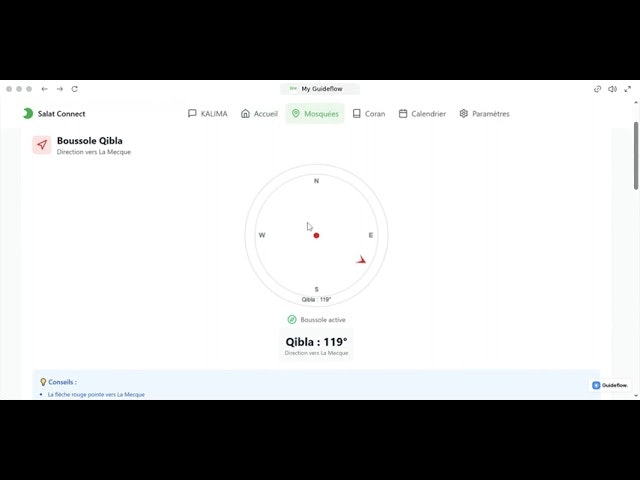
Task: Click the Salat Connect crescent logo
Action: pos(28,113)
